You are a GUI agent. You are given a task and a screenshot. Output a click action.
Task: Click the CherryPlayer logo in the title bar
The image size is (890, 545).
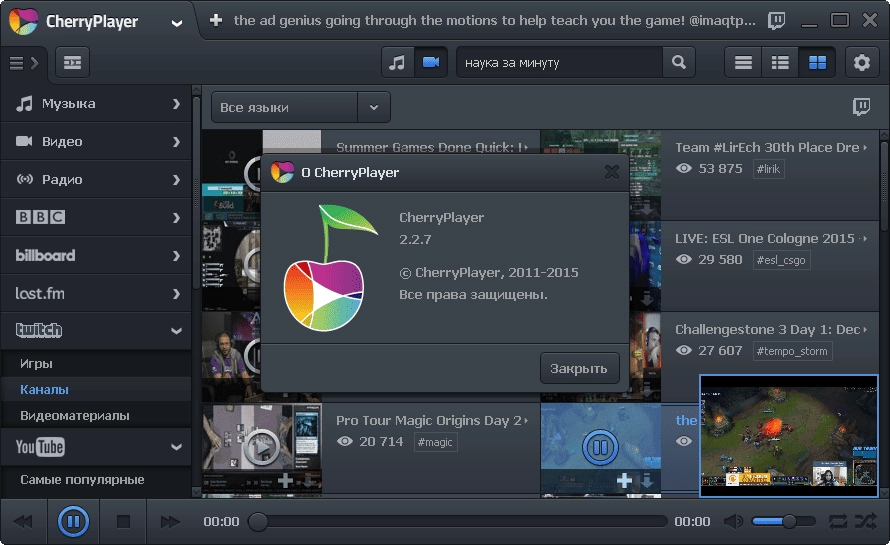tap(23, 21)
